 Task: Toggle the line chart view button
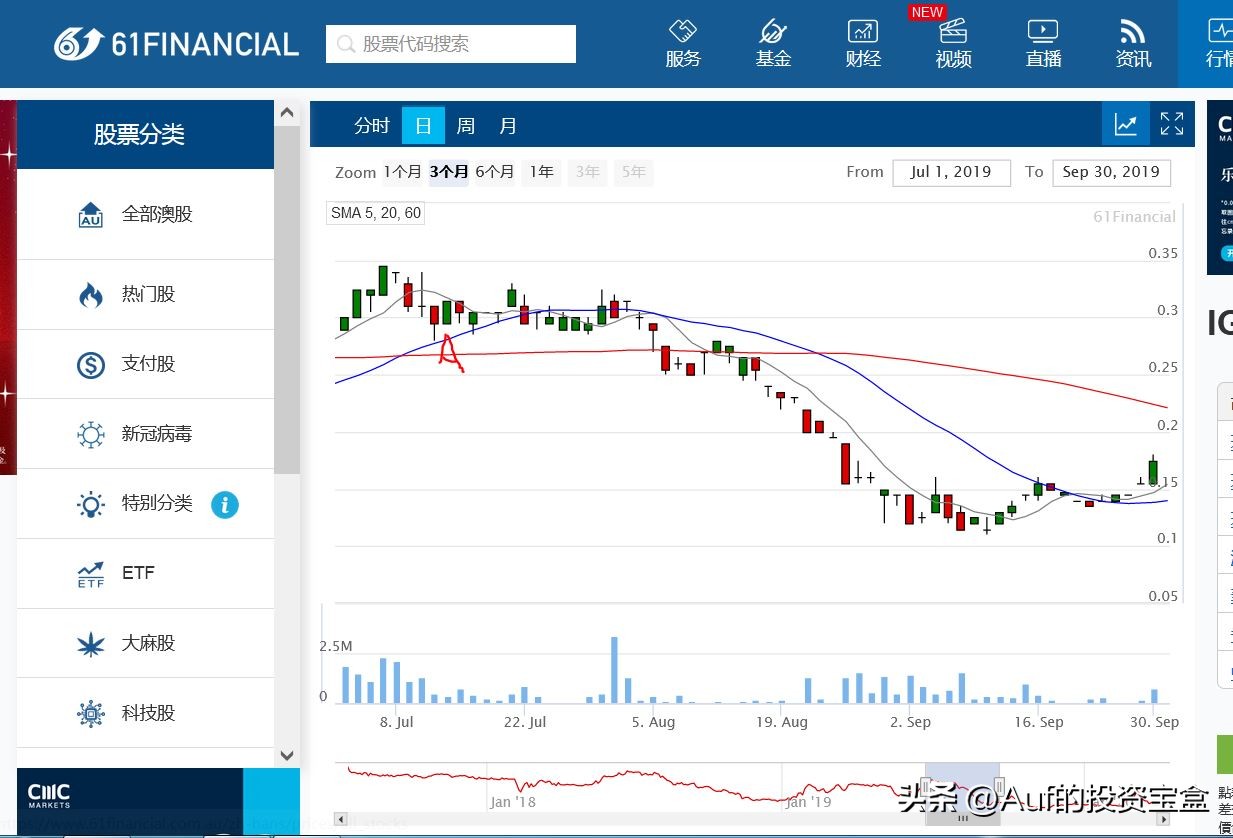pos(1126,124)
